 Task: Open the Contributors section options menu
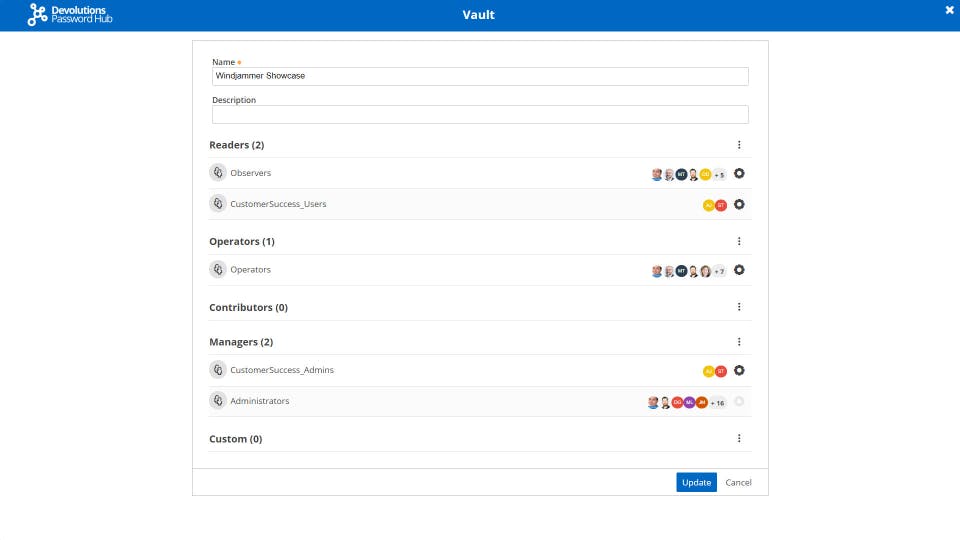pyautogui.click(x=739, y=307)
